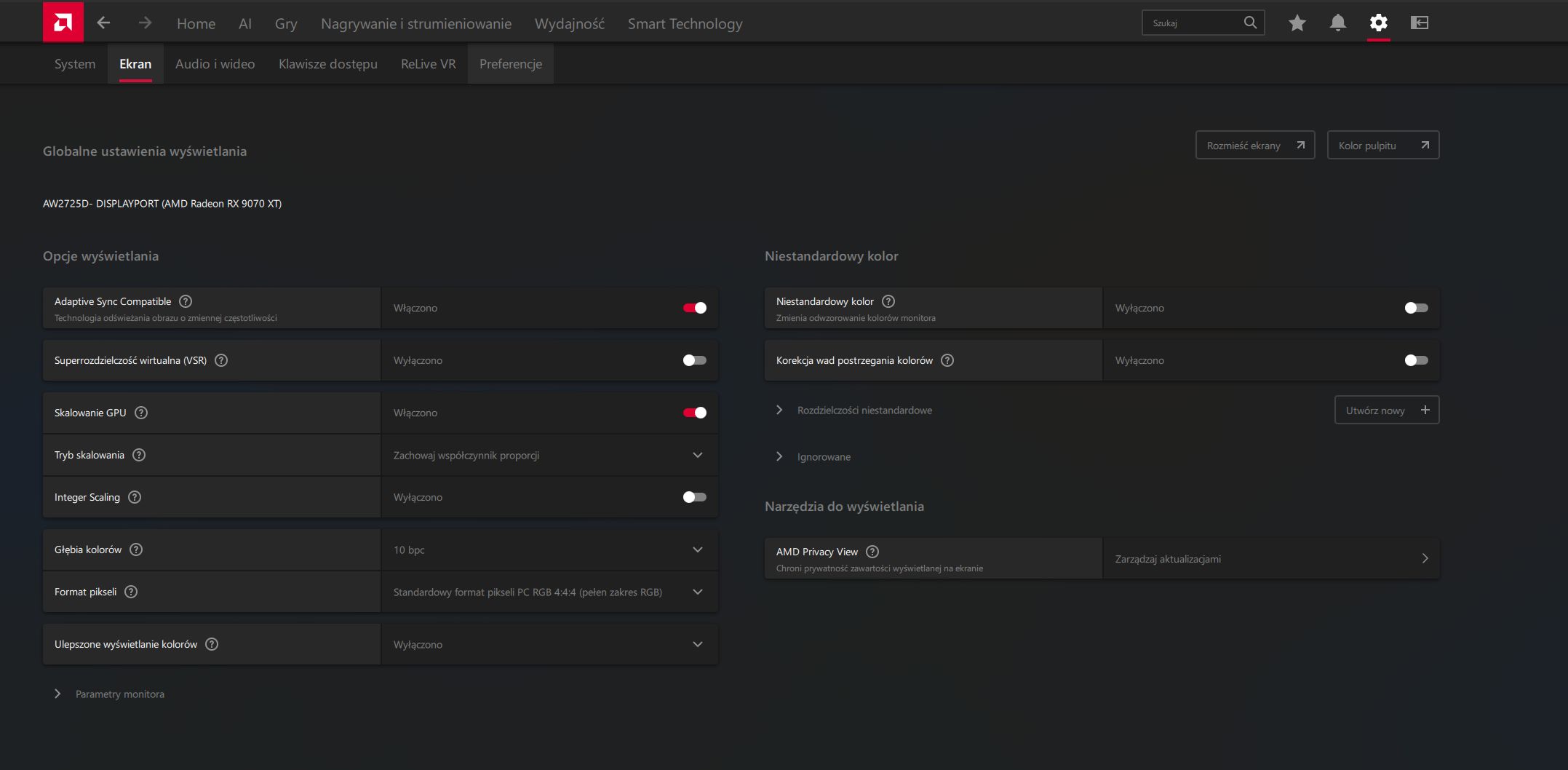1568x770 pixels.
Task: Open settings gear icon
Action: 1378,23
